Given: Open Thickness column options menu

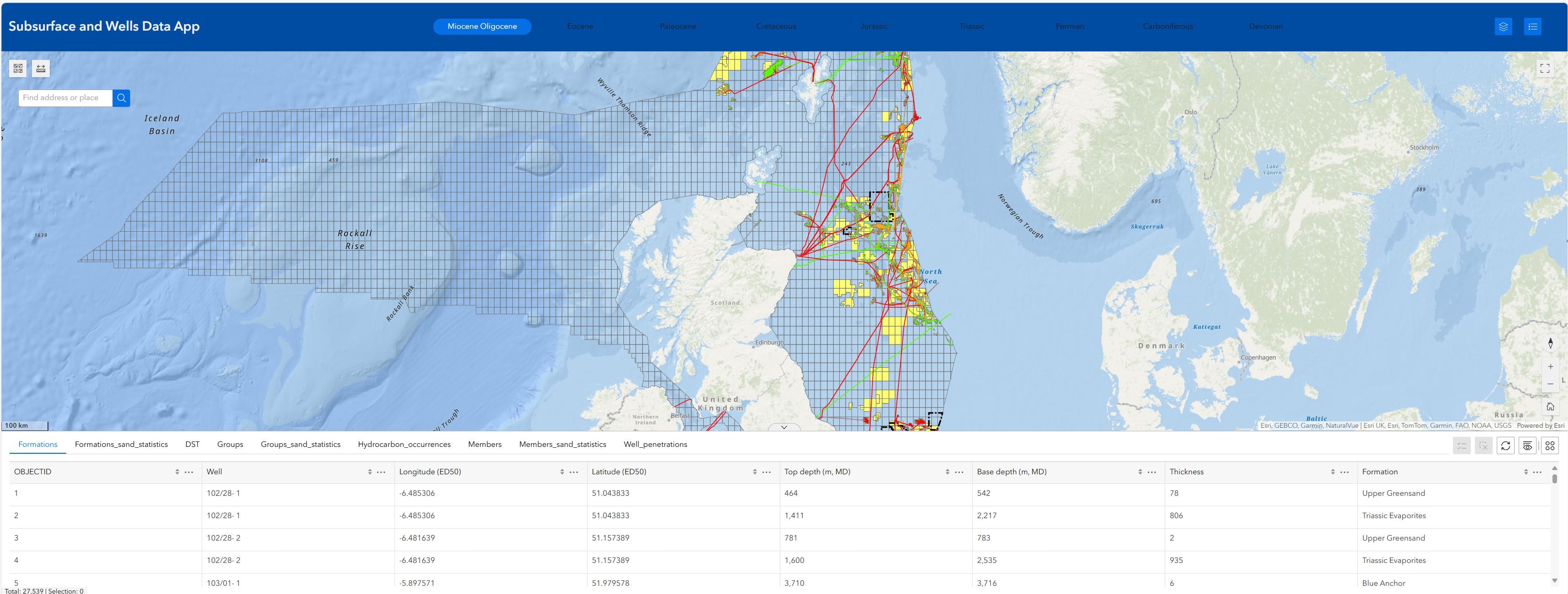Looking at the screenshot, I should coord(1345,472).
